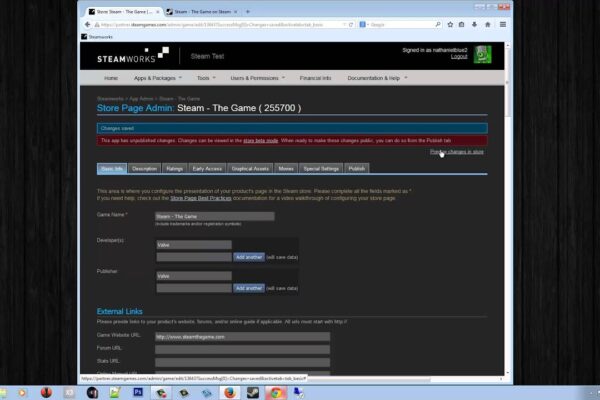
Task: Click the green user avatar image
Action: pyautogui.click(x=480, y=53)
